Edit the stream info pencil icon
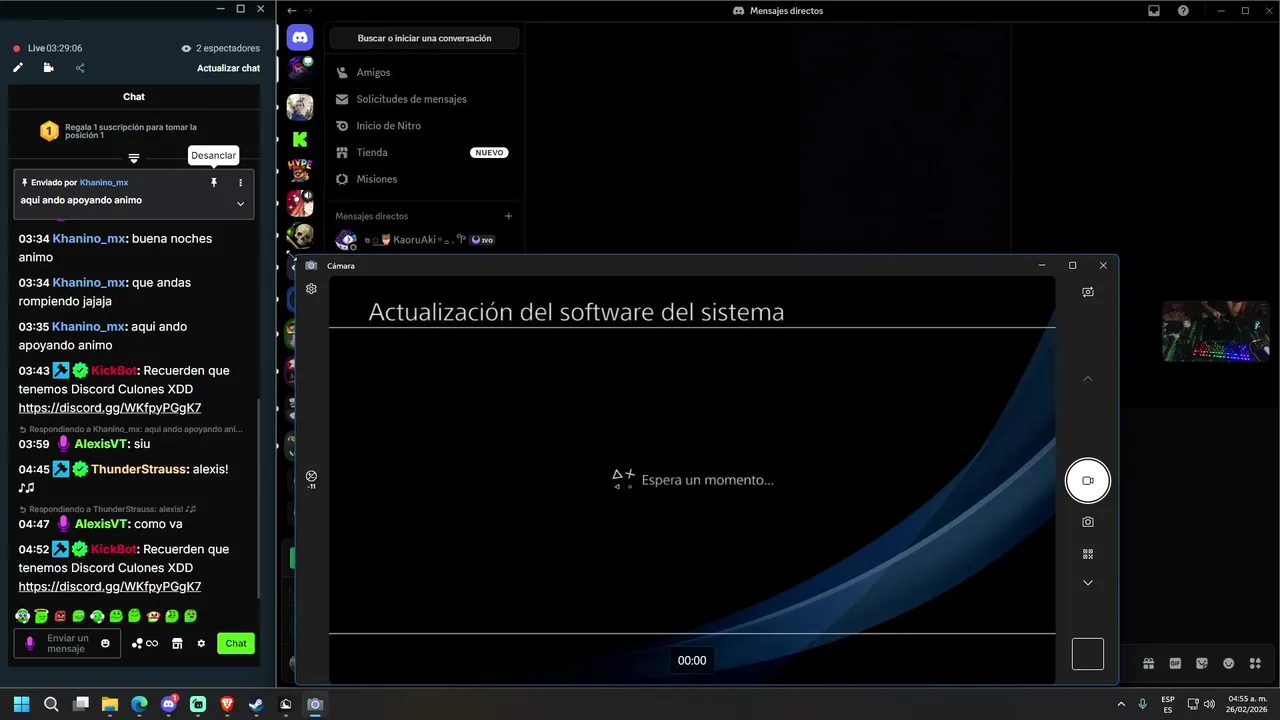 (x=18, y=68)
